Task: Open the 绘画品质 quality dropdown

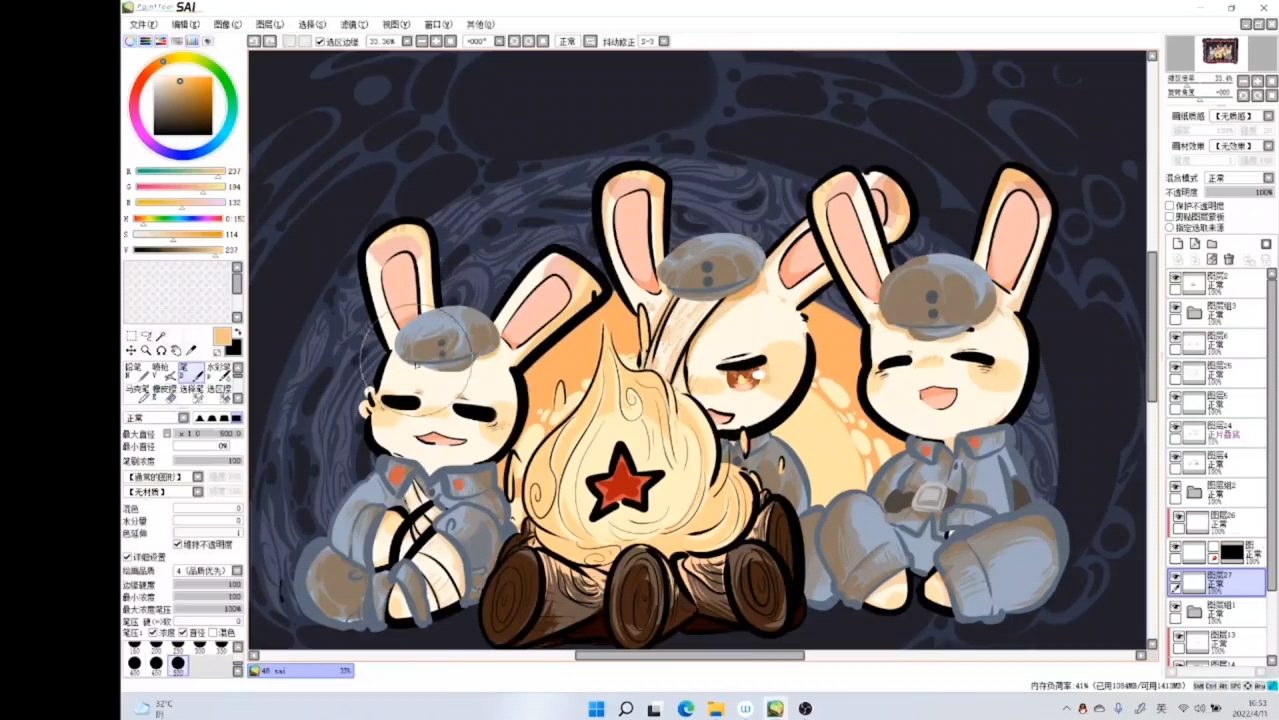Action: point(208,570)
